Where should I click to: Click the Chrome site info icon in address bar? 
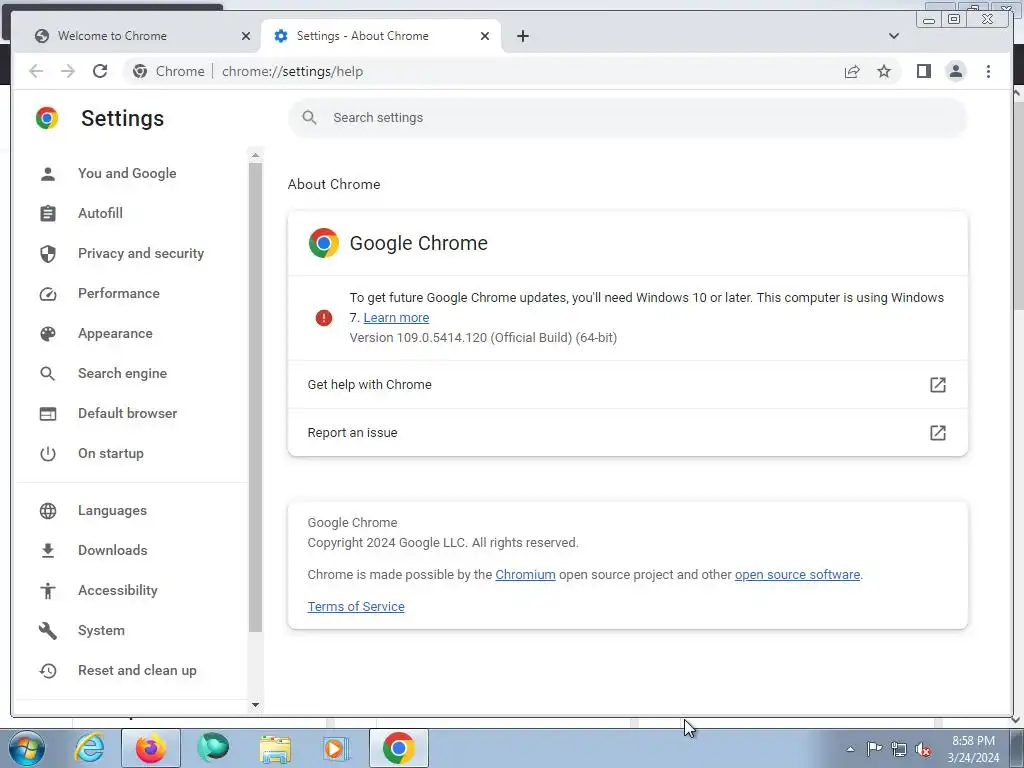coord(140,71)
